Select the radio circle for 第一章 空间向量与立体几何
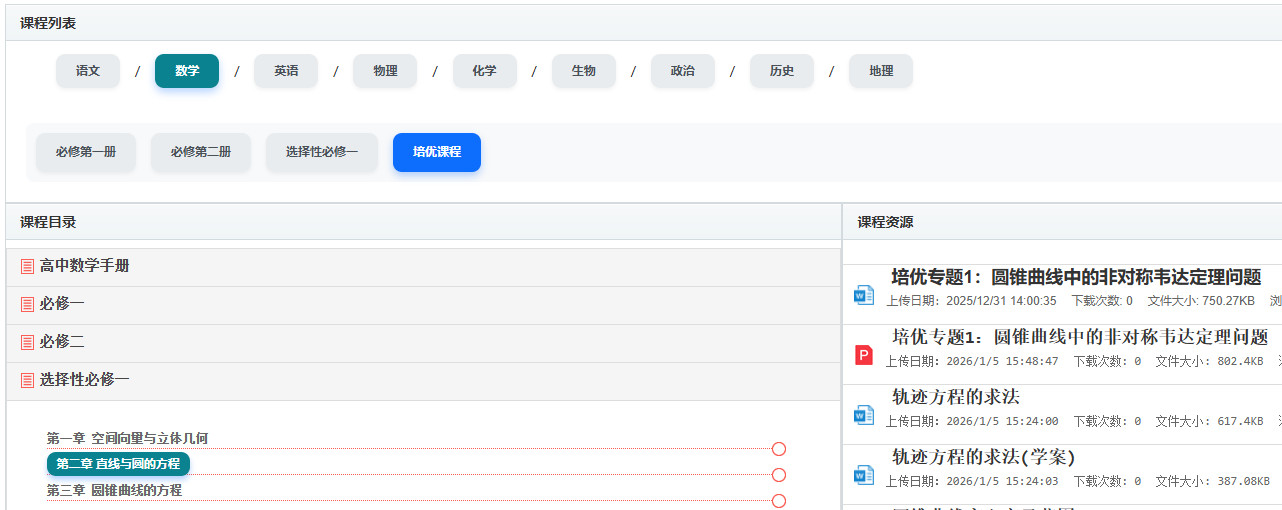The image size is (1282, 510). 779,449
